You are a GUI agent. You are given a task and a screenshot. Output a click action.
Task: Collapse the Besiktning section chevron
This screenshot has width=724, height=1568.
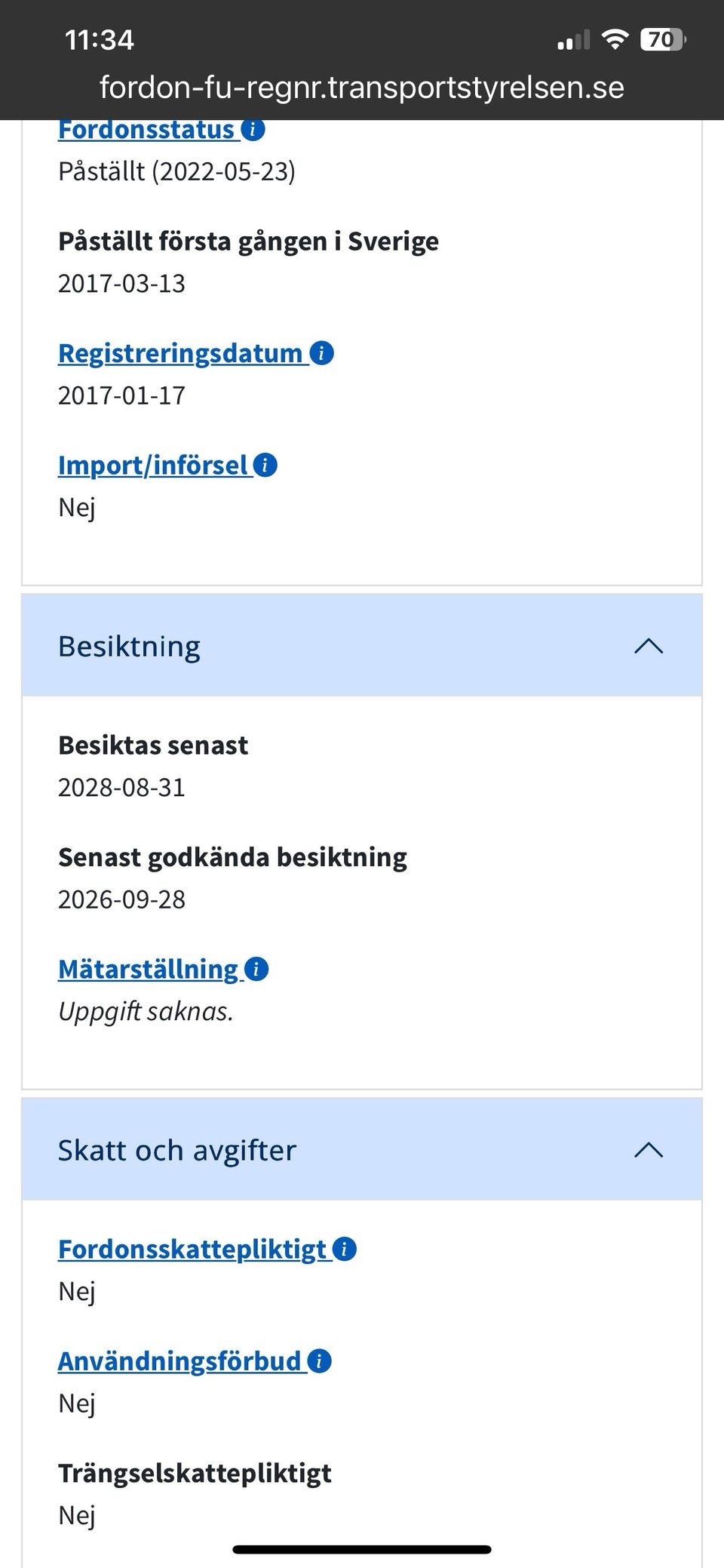[x=649, y=646]
